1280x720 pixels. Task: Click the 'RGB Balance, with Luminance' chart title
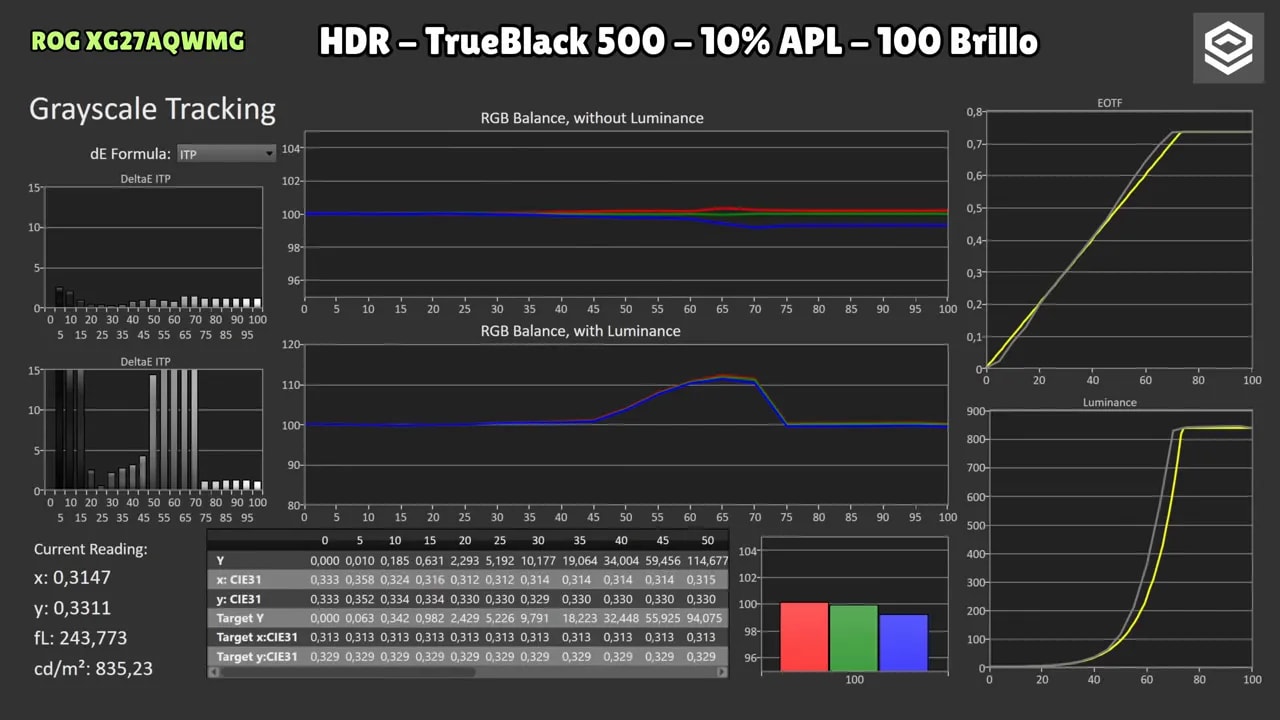pos(580,331)
